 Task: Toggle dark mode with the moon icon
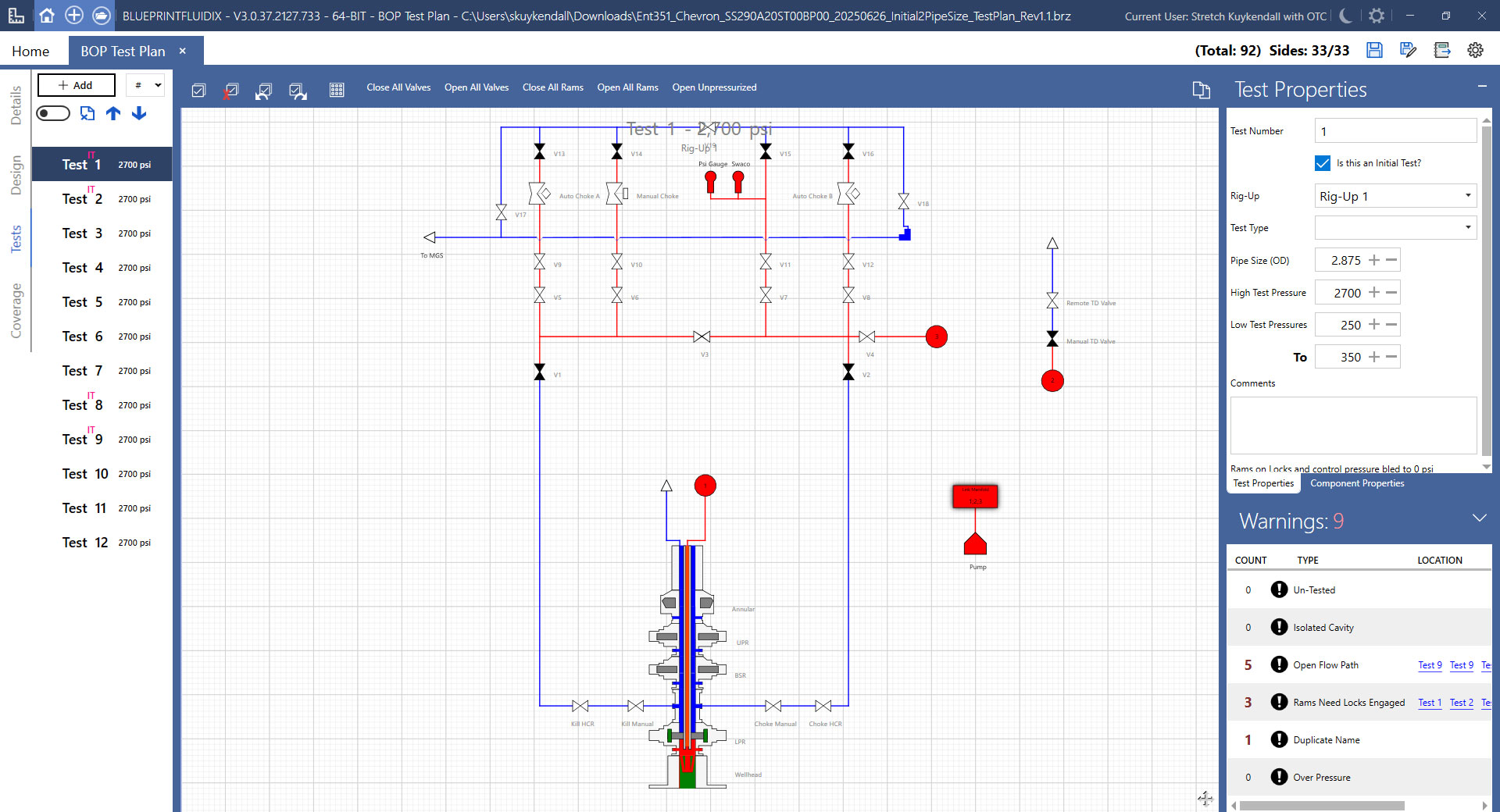click(x=1345, y=16)
